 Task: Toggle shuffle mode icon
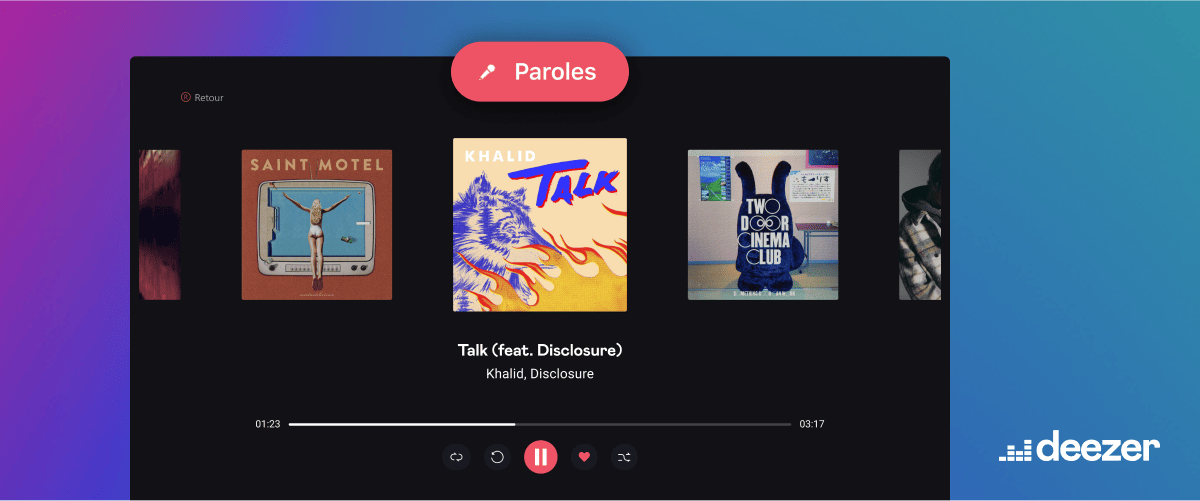(624, 457)
